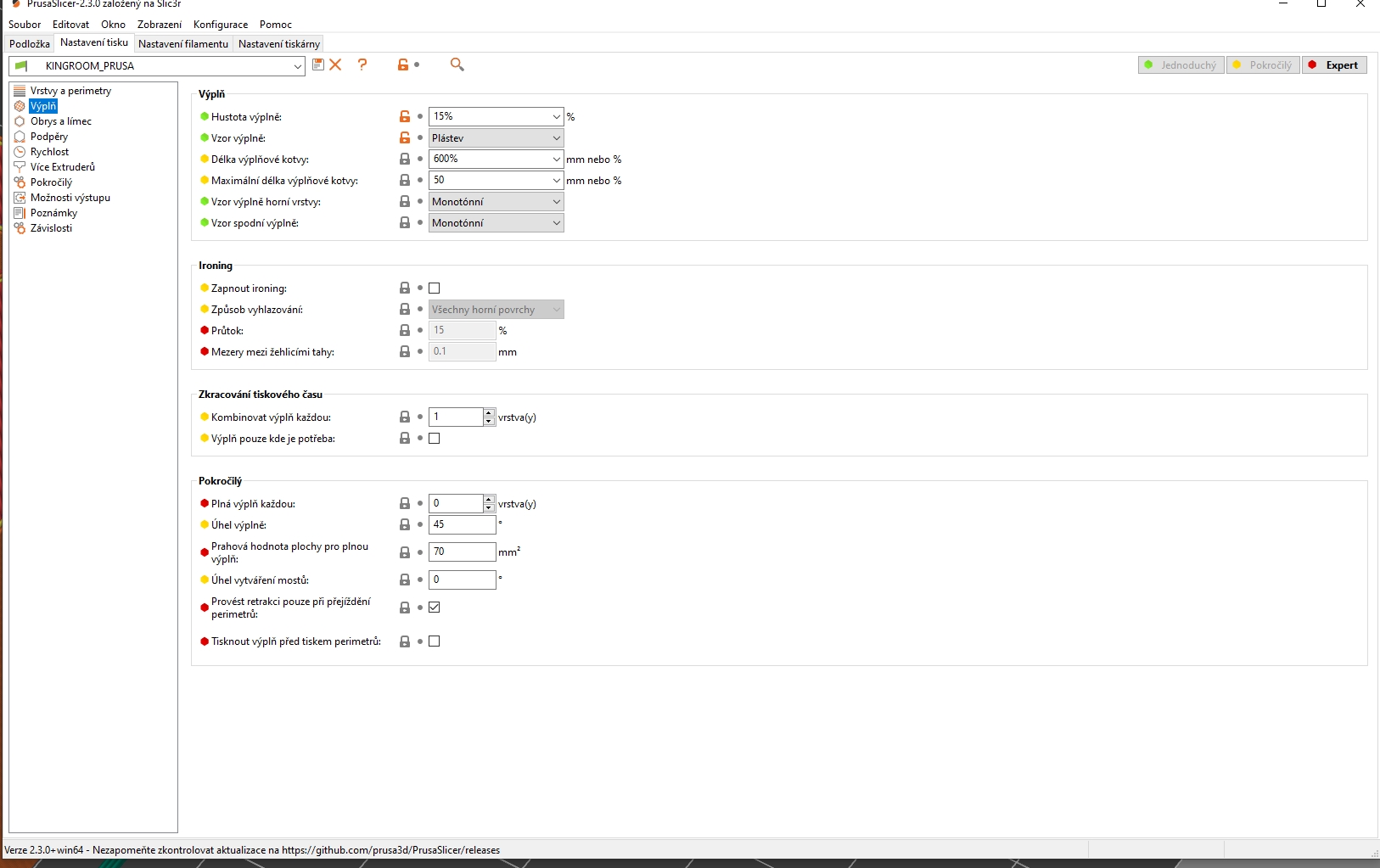
Task: Click the red X delete preset icon
Action: 335,64
